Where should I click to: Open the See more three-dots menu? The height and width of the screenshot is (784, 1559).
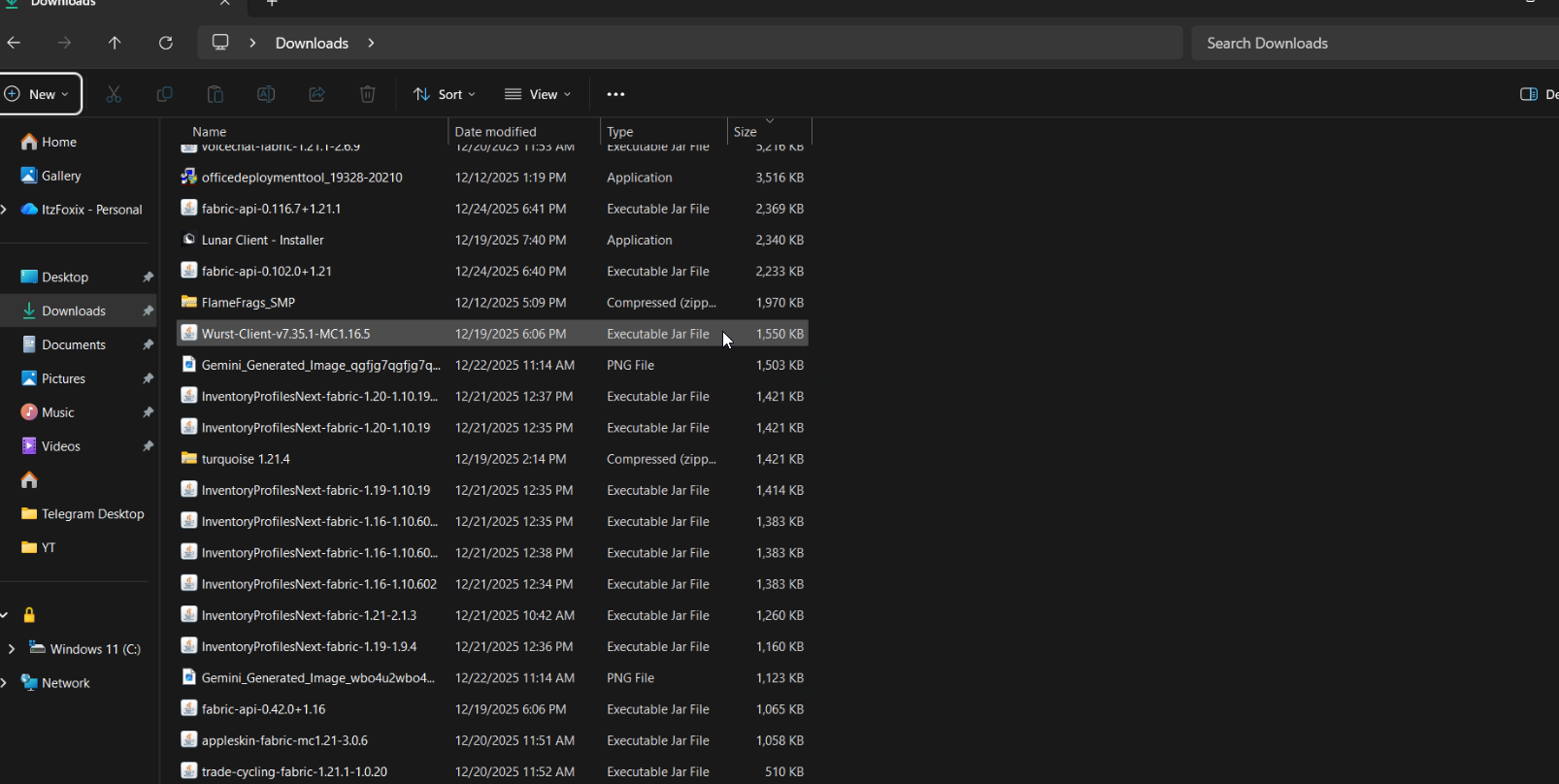point(615,94)
